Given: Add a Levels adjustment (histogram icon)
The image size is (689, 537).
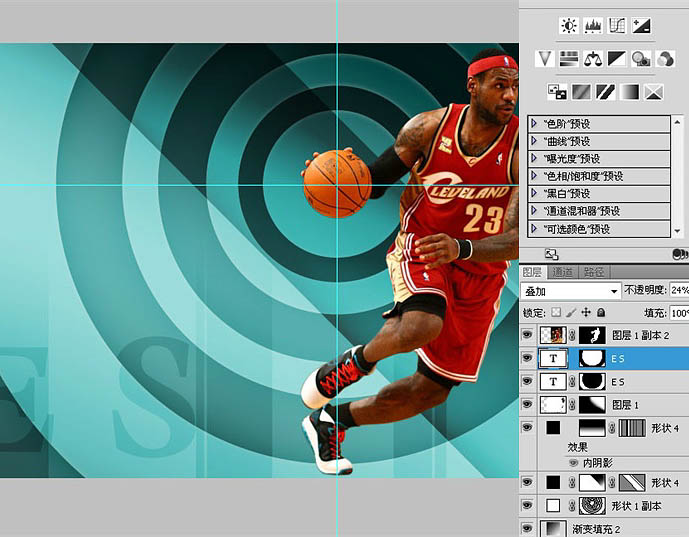Looking at the screenshot, I should click(593, 25).
